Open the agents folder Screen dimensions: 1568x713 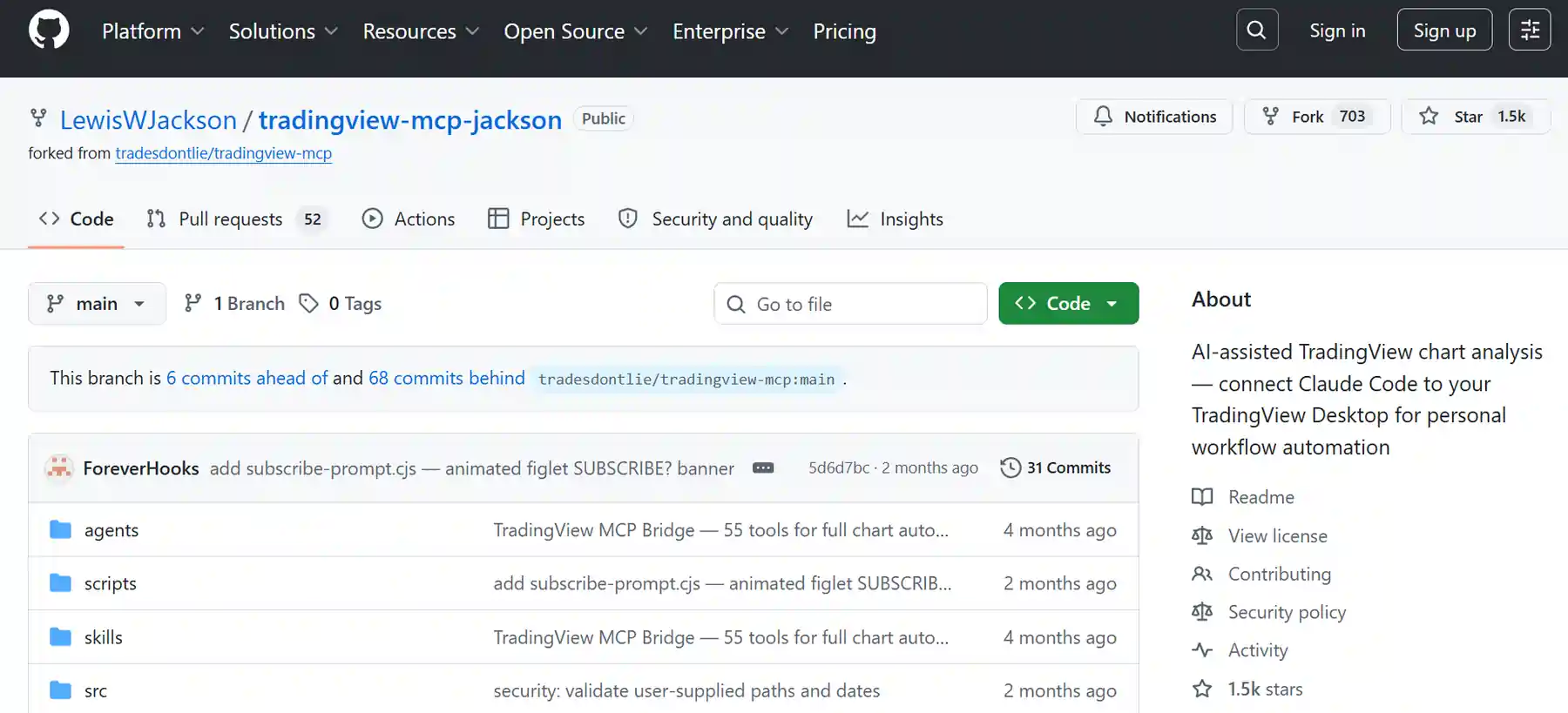(112, 529)
